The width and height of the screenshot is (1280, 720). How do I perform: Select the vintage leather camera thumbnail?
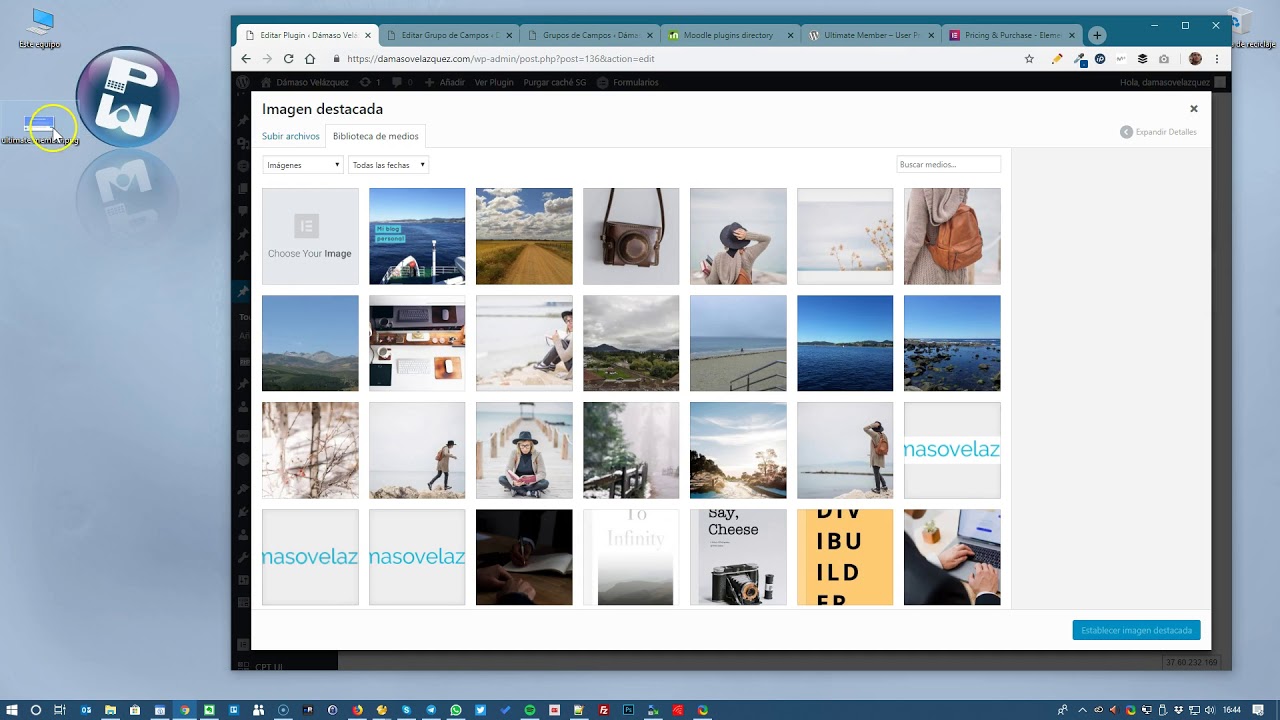[x=631, y=236]
